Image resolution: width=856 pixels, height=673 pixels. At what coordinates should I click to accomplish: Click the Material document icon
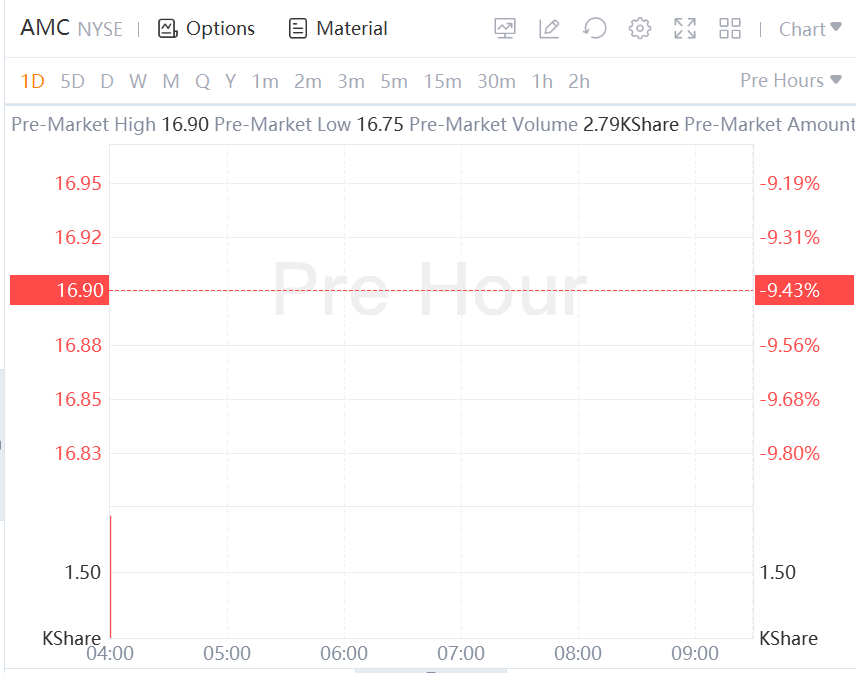[297, 29]
